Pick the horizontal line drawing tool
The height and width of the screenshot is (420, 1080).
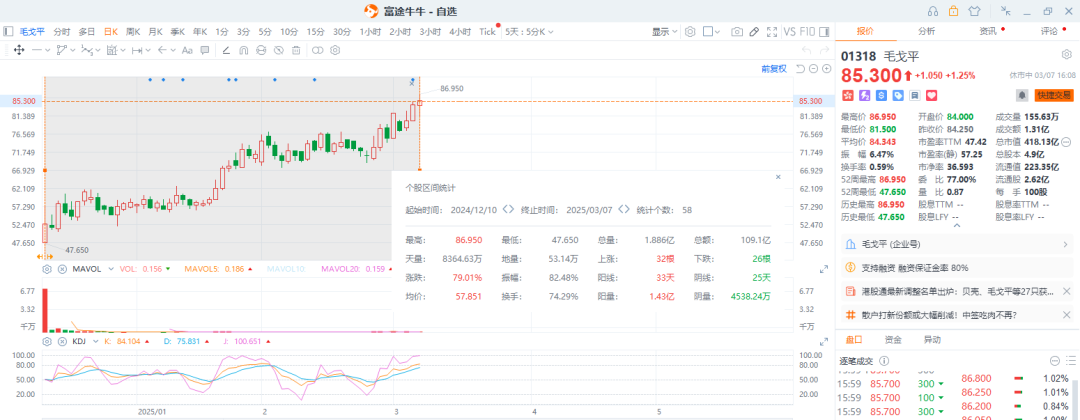pos(37,50)
